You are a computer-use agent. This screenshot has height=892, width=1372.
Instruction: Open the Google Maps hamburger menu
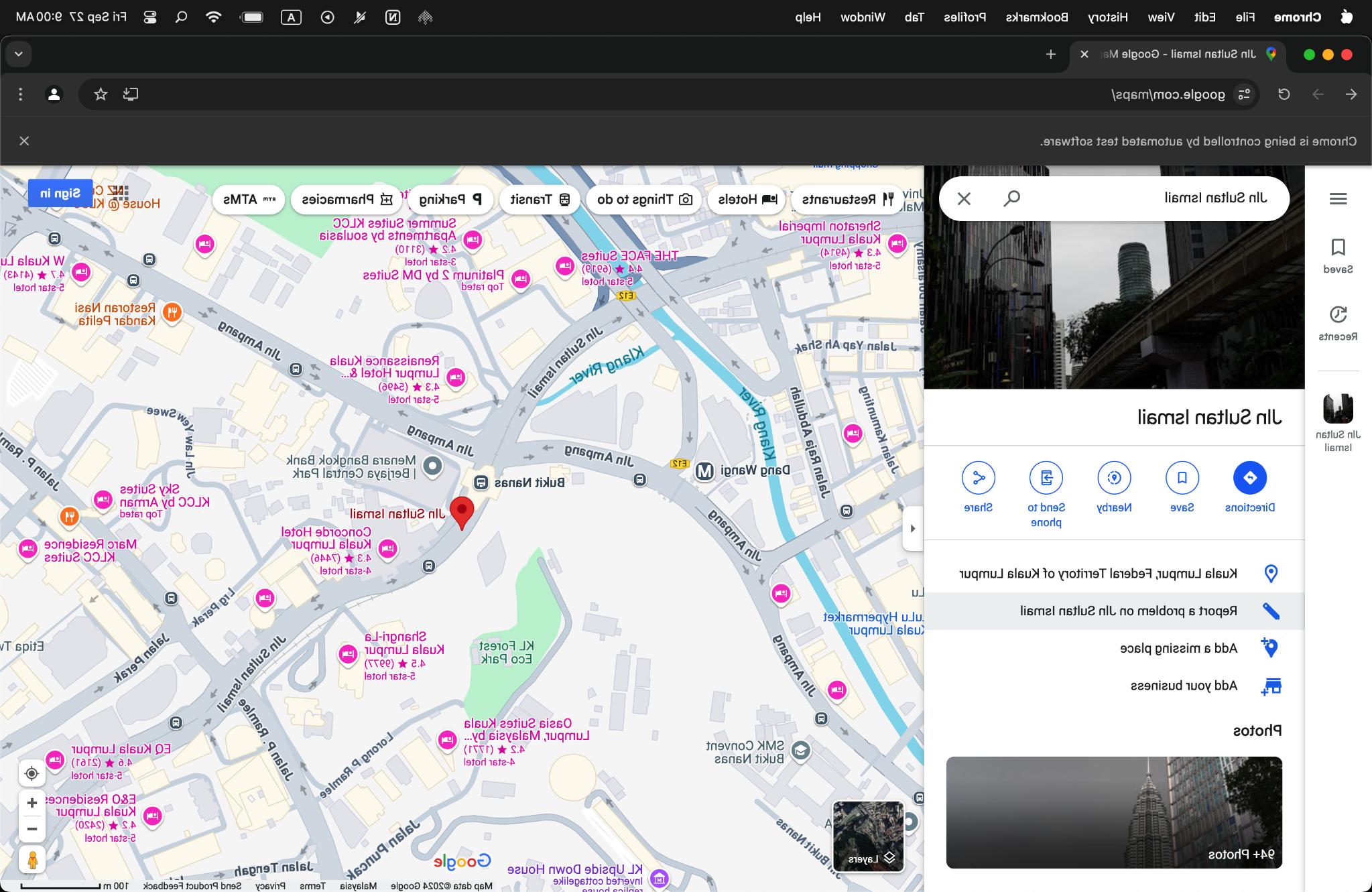pos(1338,198)
